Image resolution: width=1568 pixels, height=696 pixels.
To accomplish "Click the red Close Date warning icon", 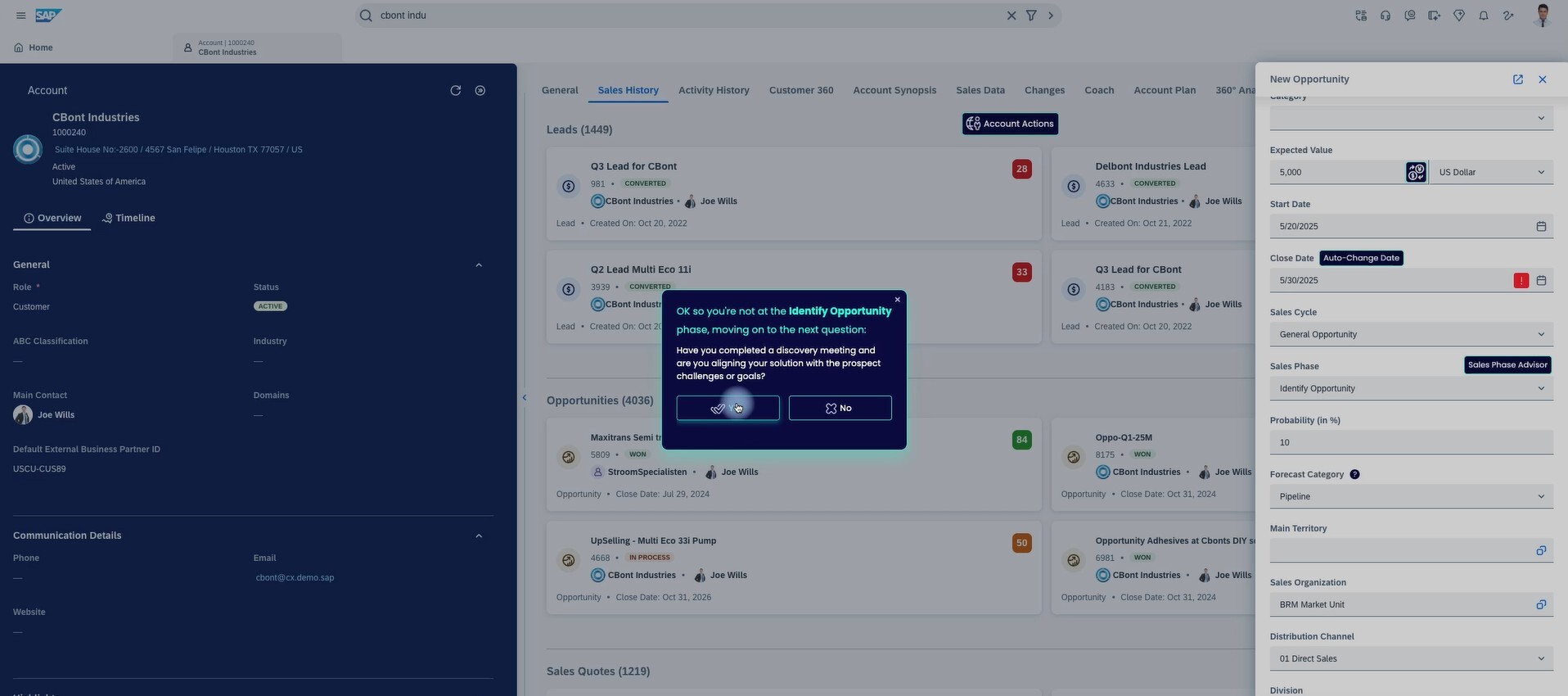I will click(x=1521, y=280).
